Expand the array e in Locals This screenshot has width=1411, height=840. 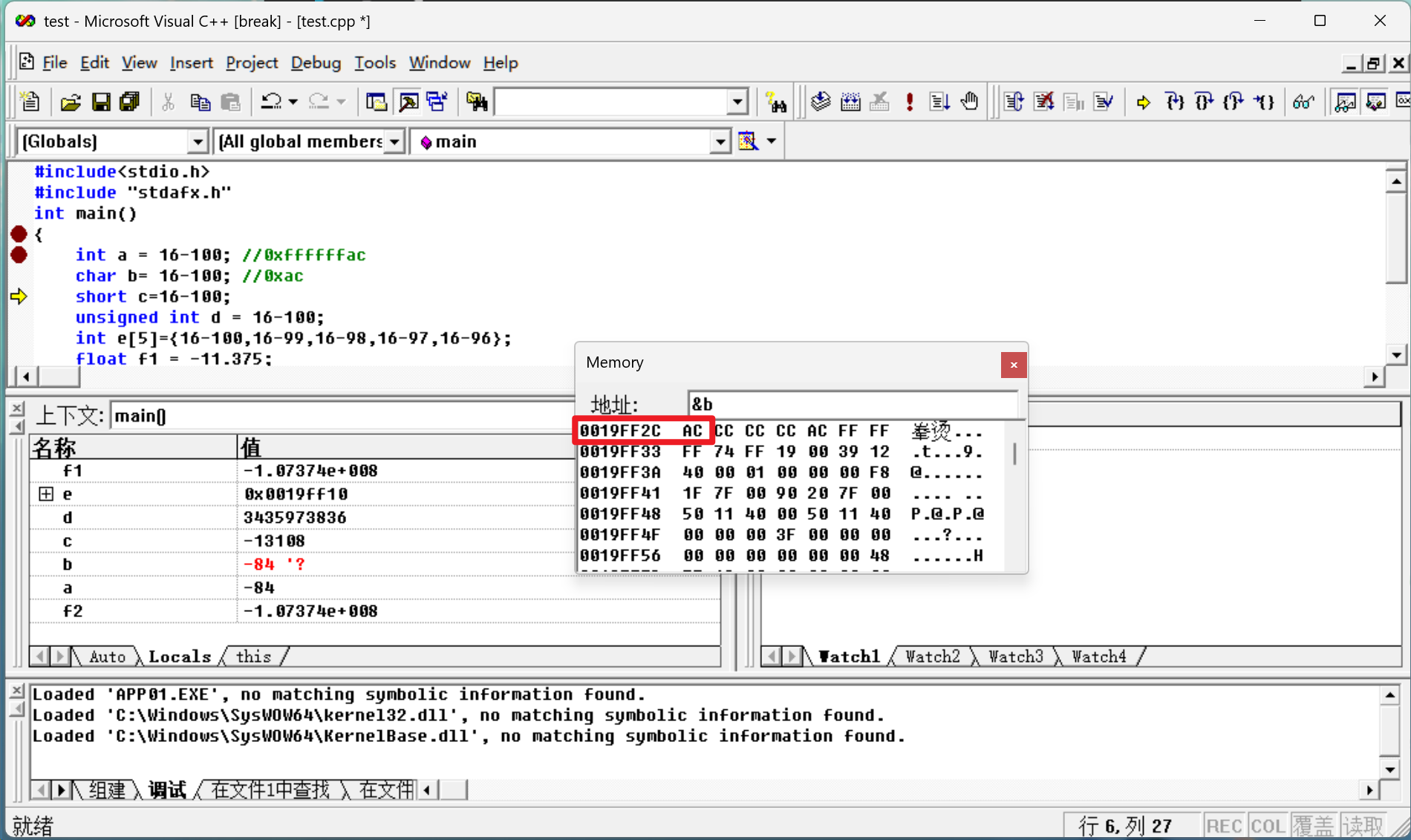click(46, 494)
